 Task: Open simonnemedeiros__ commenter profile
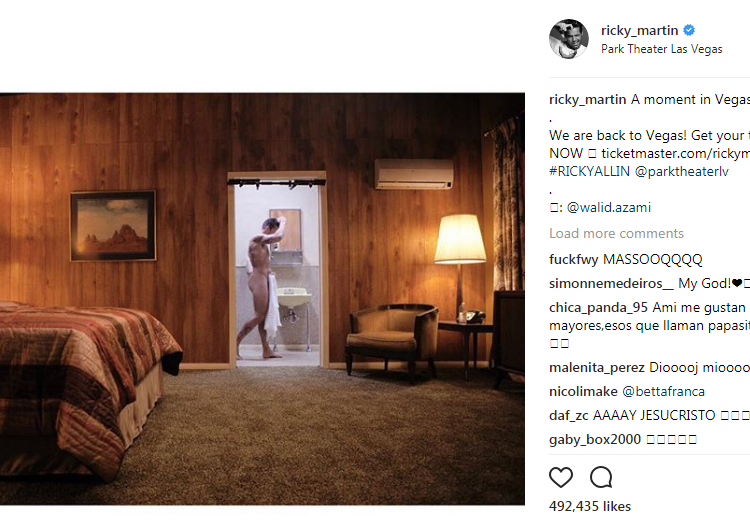click(611, 283)
